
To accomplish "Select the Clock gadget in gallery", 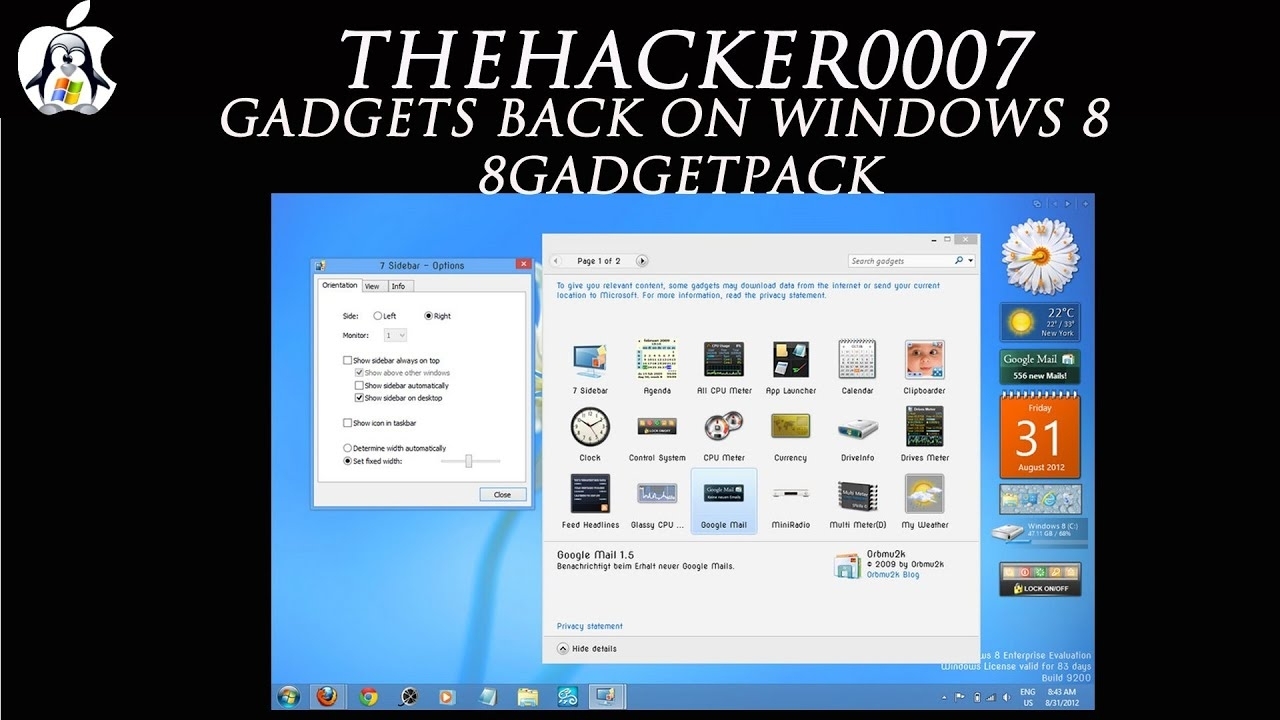I will click(x=590, y=427).
